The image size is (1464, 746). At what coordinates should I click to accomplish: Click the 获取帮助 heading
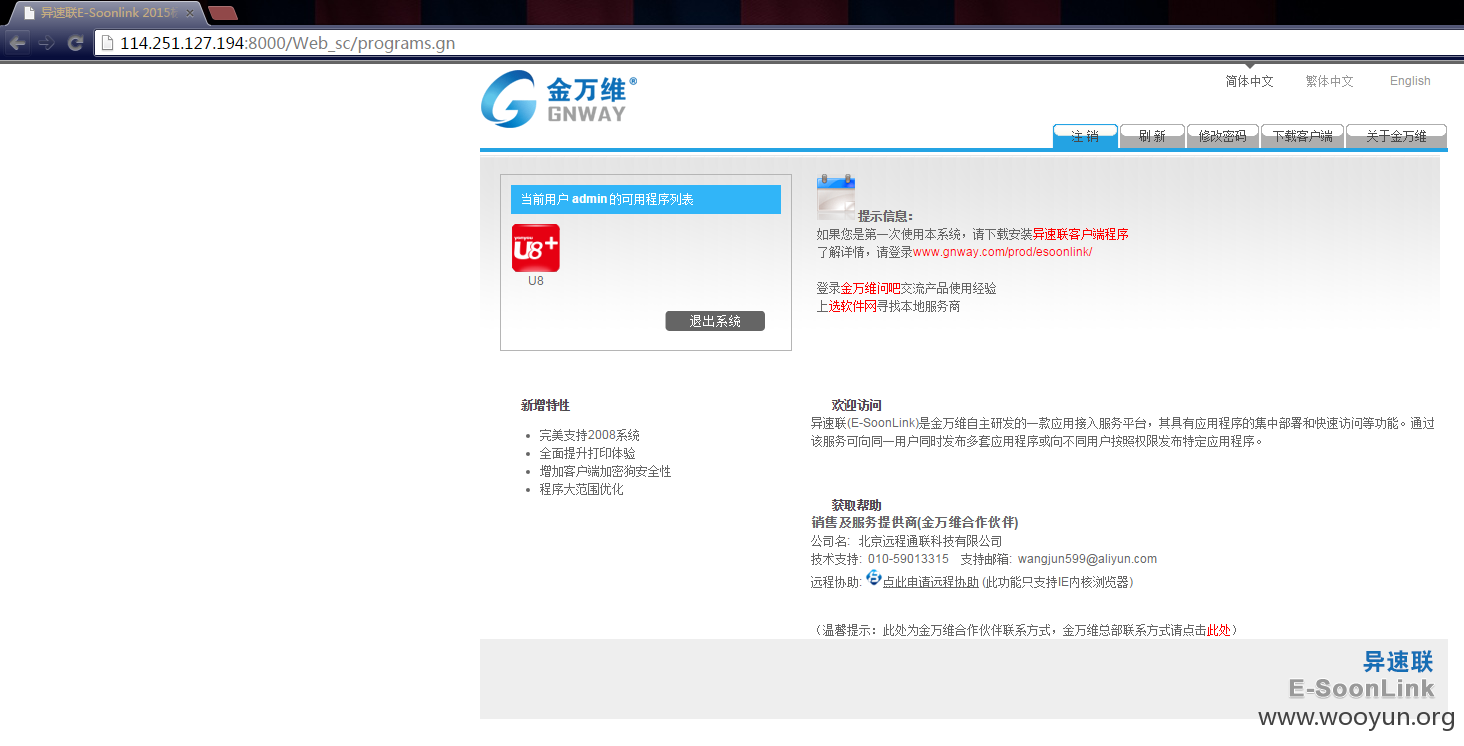[857, 505]
